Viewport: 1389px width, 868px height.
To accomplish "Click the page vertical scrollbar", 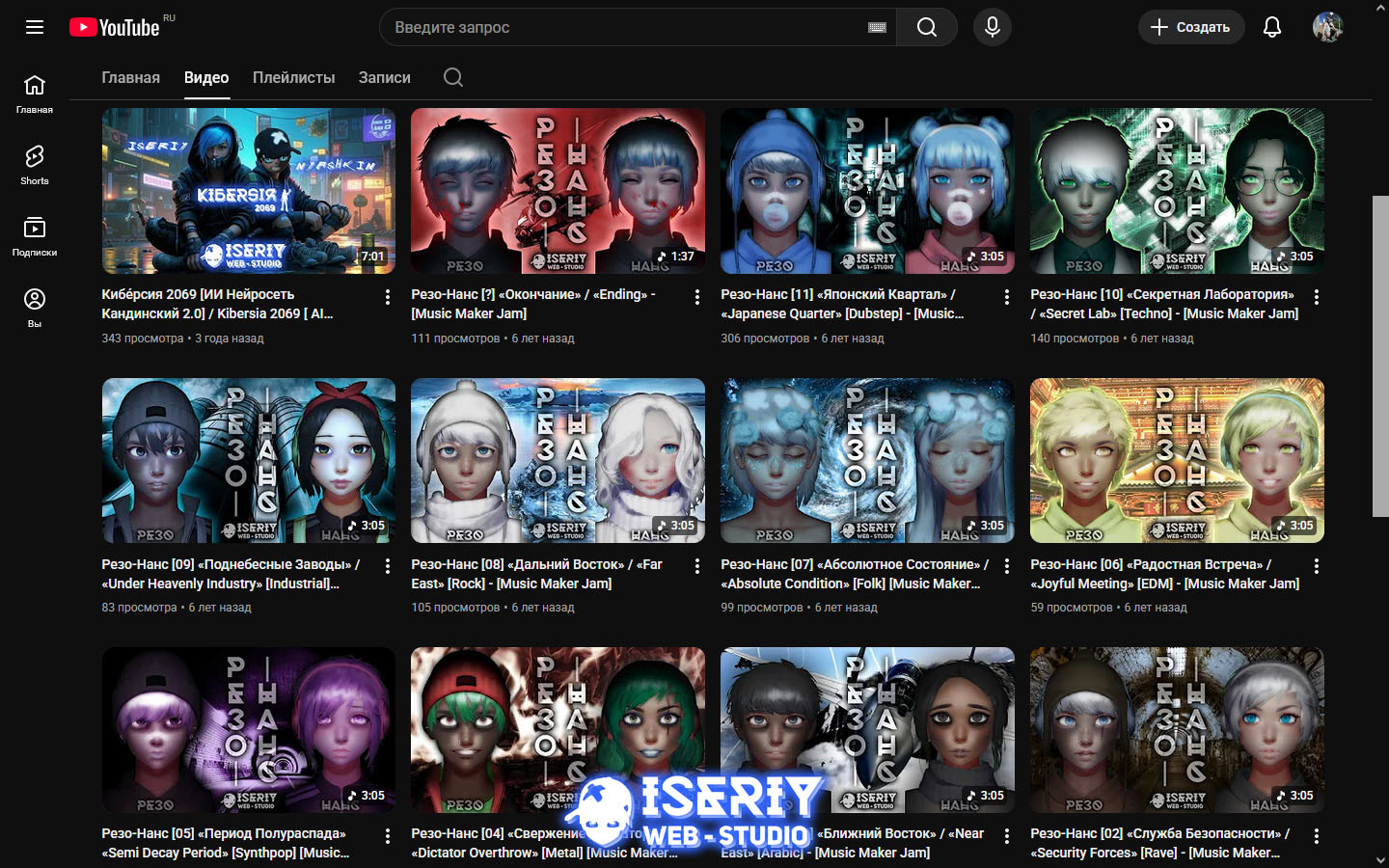I will point(1380,355).
